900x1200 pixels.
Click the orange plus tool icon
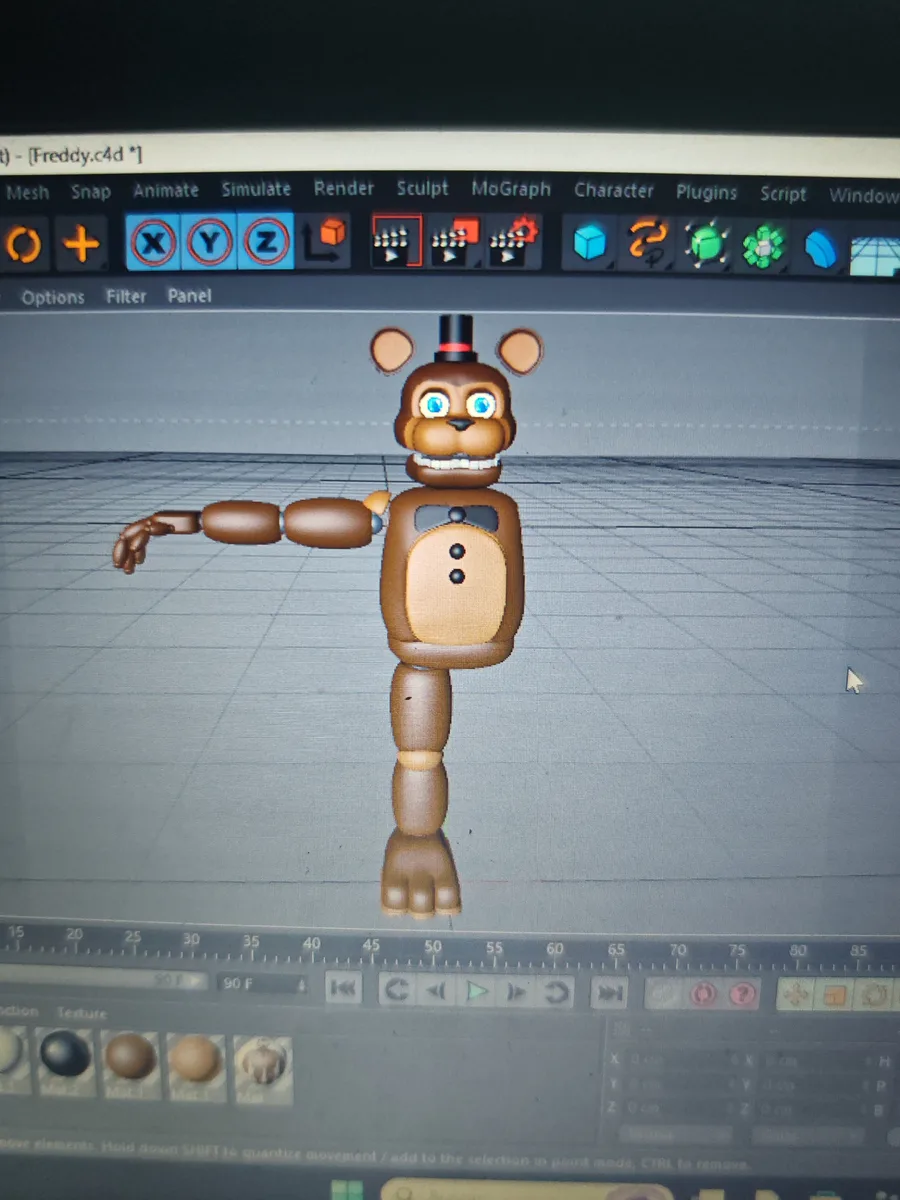pyautogui.click(x=81, y=243)
